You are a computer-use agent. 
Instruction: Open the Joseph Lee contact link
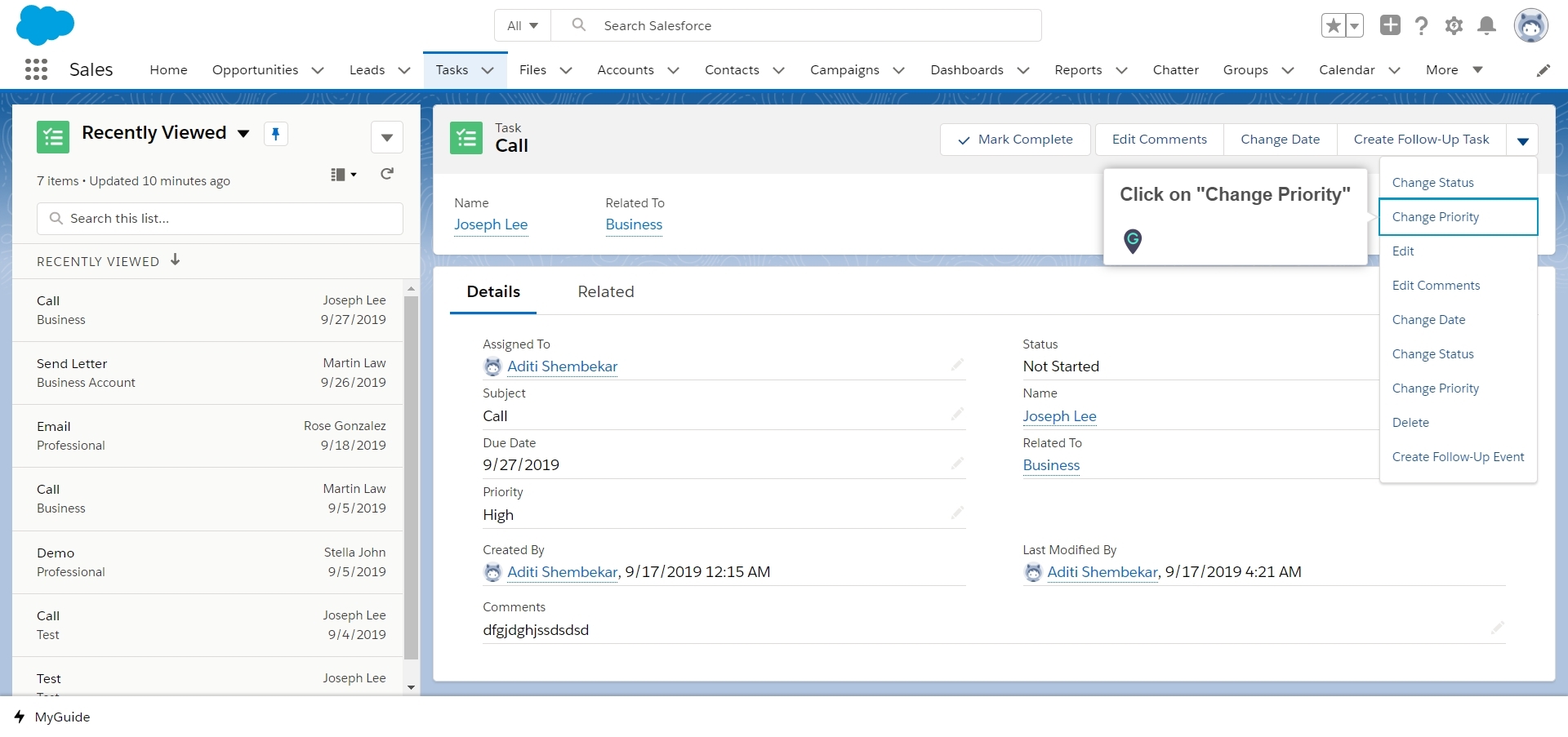click(490, 224)
